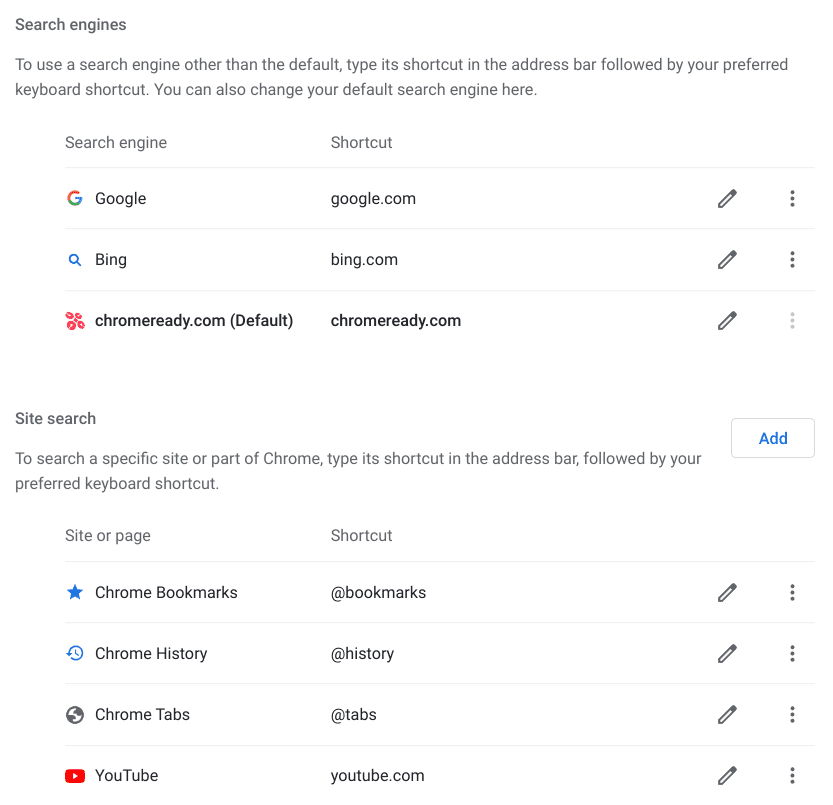This screenshot has width=833, height=805.
Task: Open more actions for Google
Action: pos(792,199)
